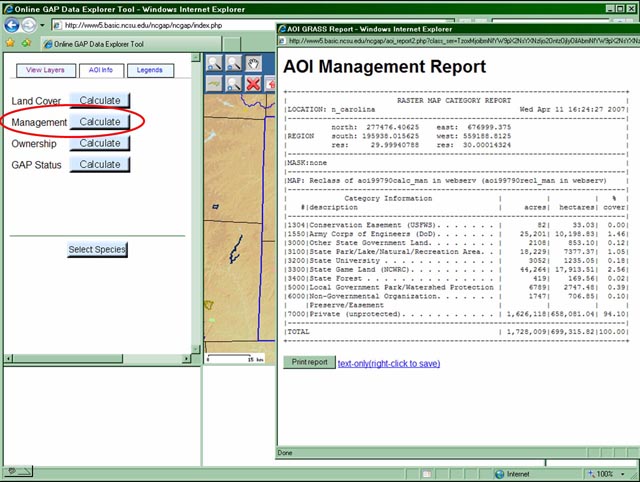The image size is (640, 482).
Task: Click the TOTAL row in the report
Action: [x=456, y=332]
